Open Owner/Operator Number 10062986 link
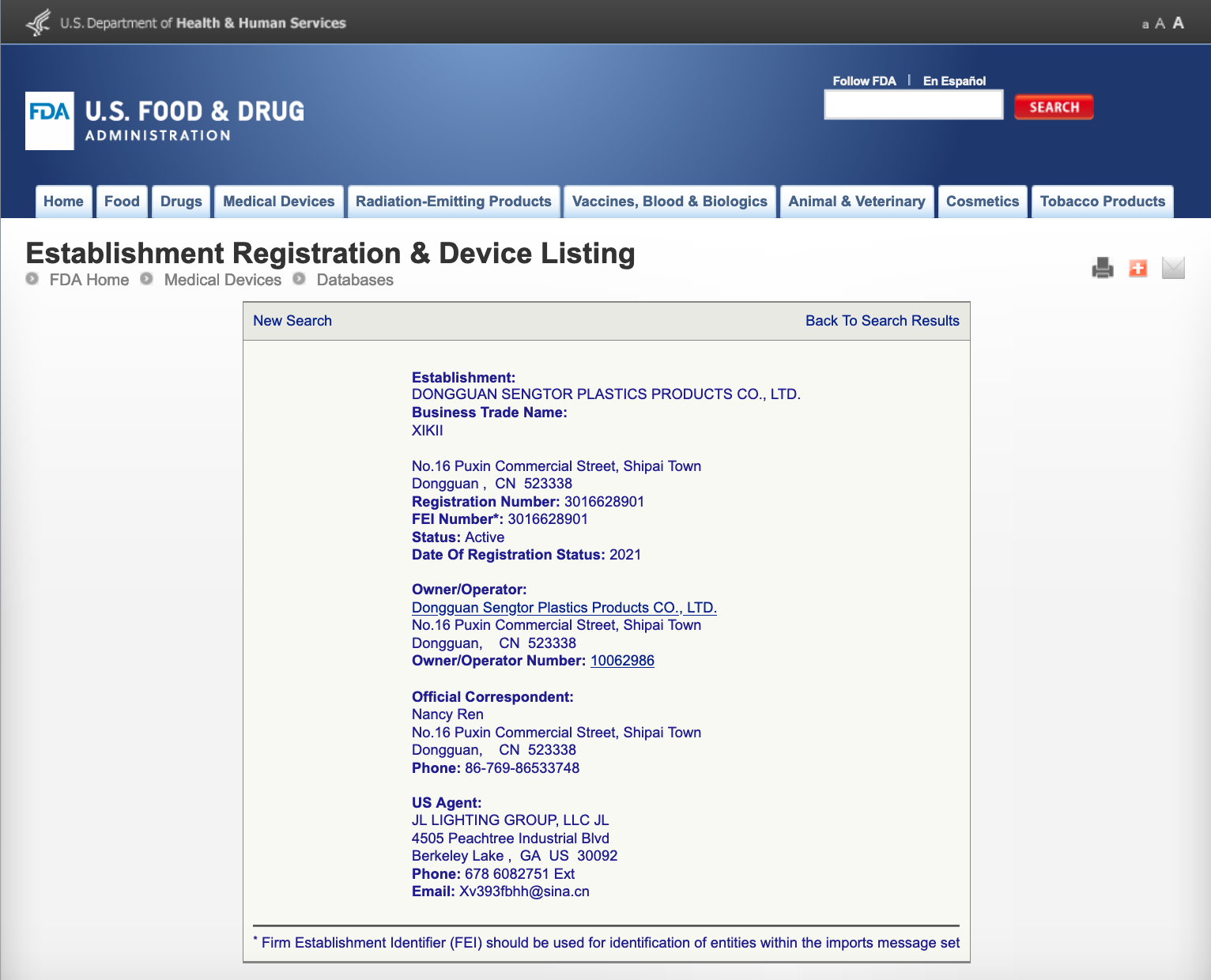The height and width of the screenshot is (980, 1211). [622, 661]
